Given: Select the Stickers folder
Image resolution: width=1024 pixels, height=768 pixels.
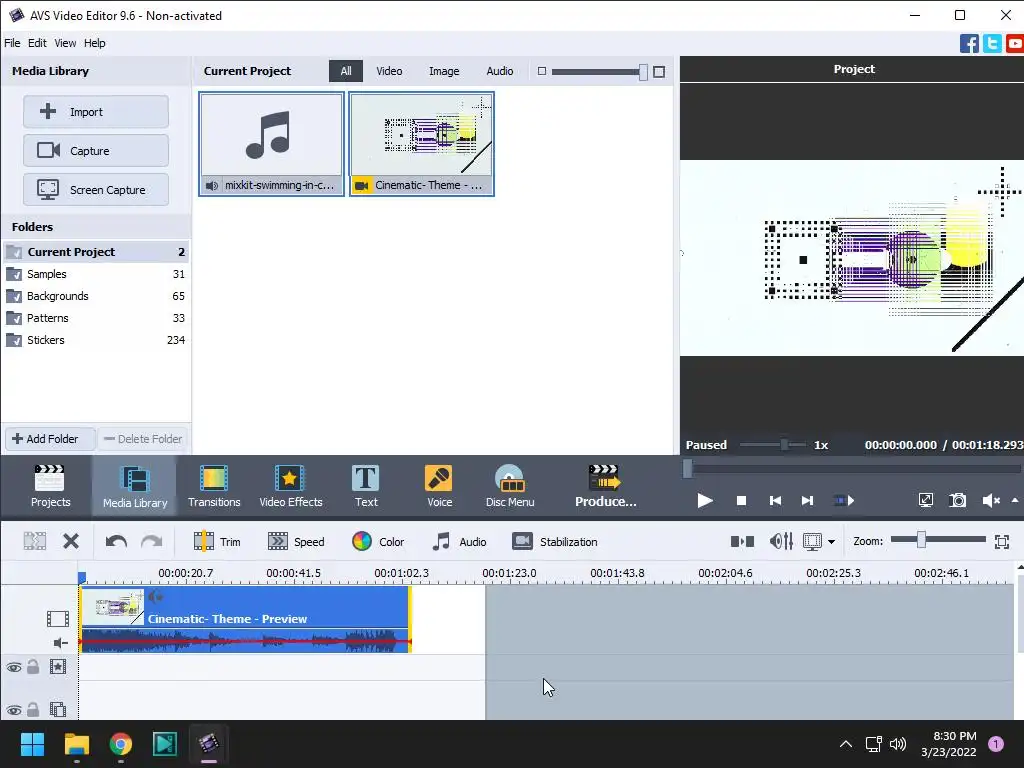Looking at the screenshot, I should (95, 340).
